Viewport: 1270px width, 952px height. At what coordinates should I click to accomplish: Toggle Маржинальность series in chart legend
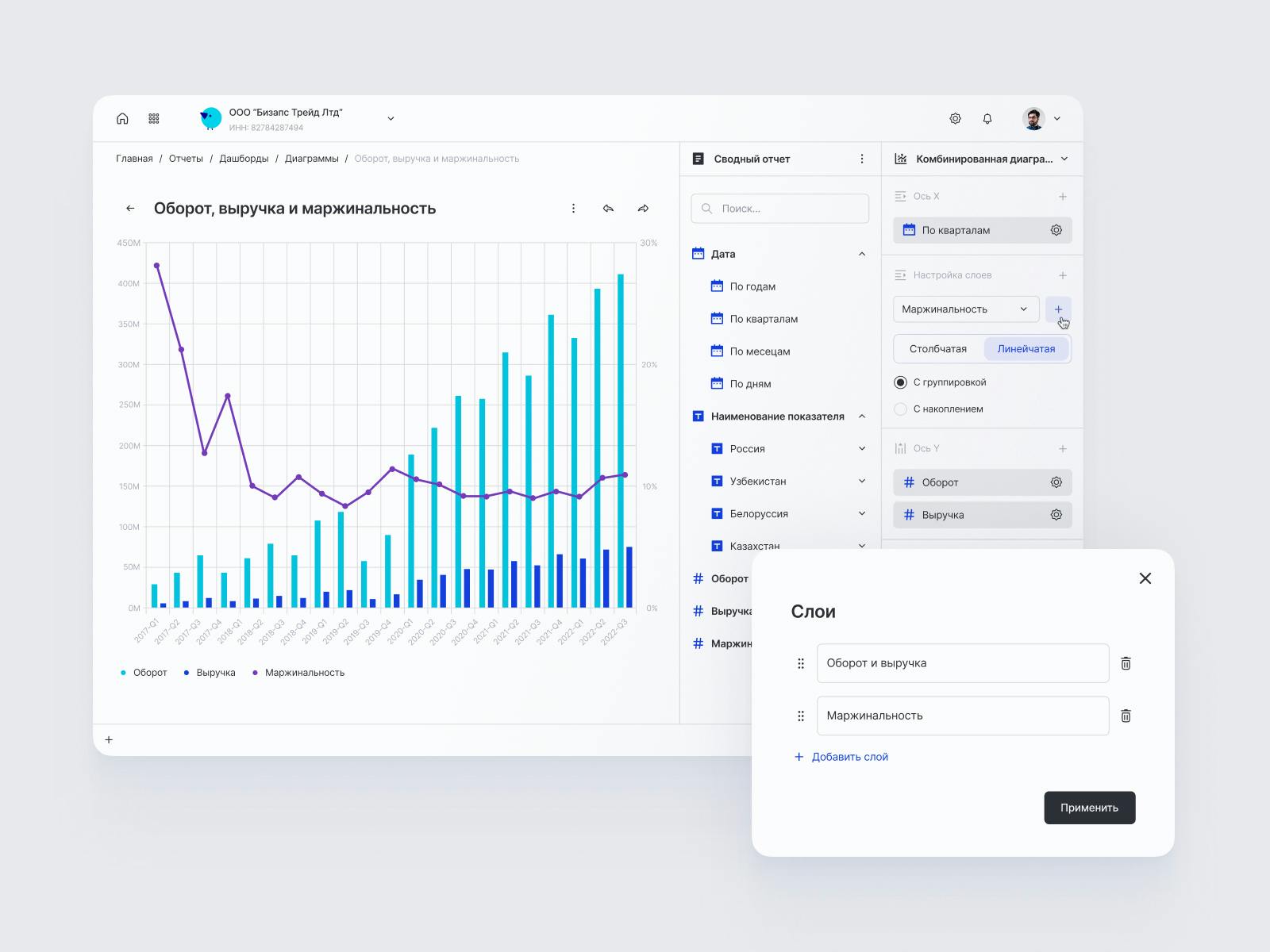coord(298,673)
